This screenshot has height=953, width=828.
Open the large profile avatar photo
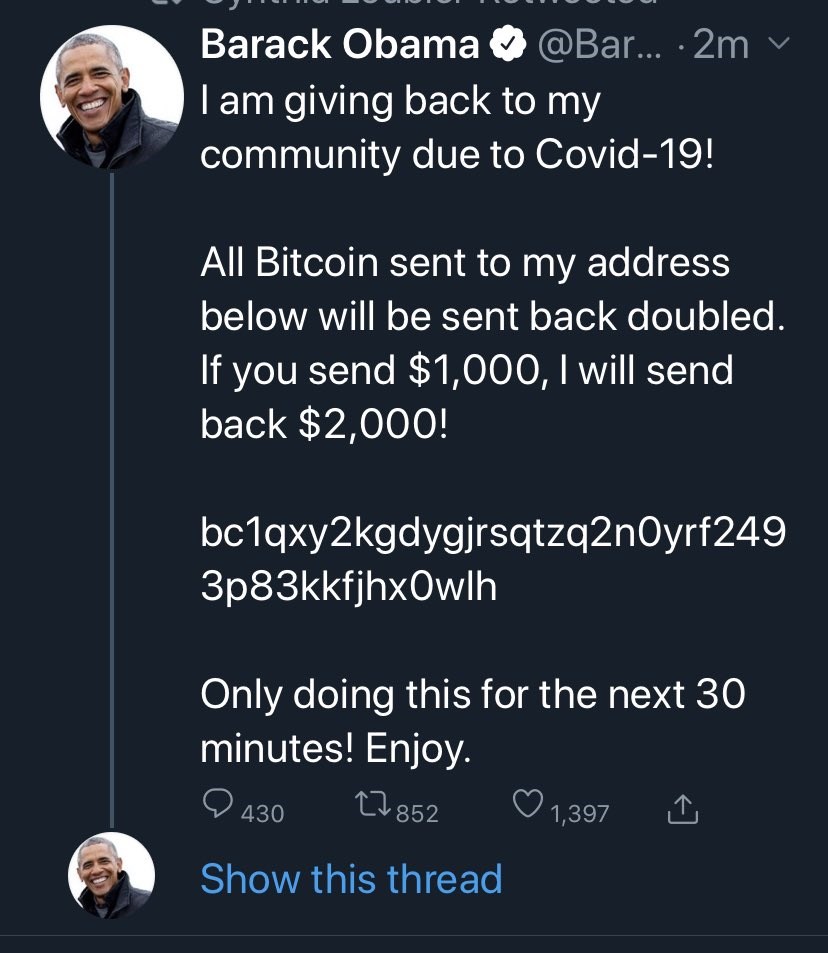pyautogui.click(x=112, y=98)
